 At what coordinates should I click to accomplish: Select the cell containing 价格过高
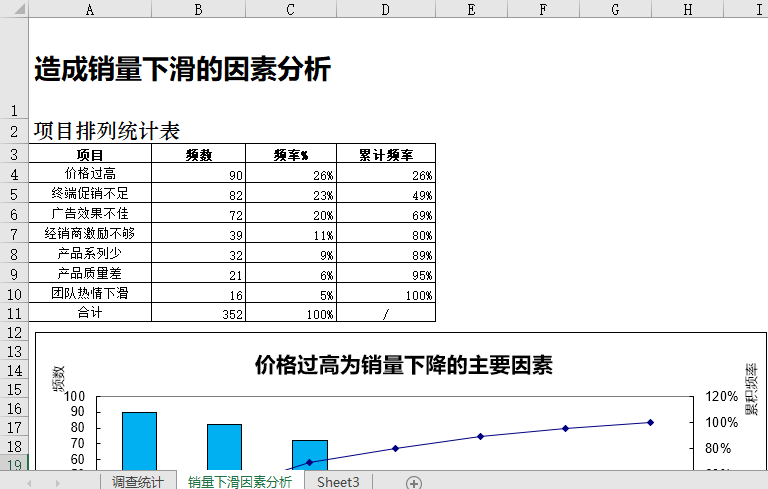click(90, 174)
